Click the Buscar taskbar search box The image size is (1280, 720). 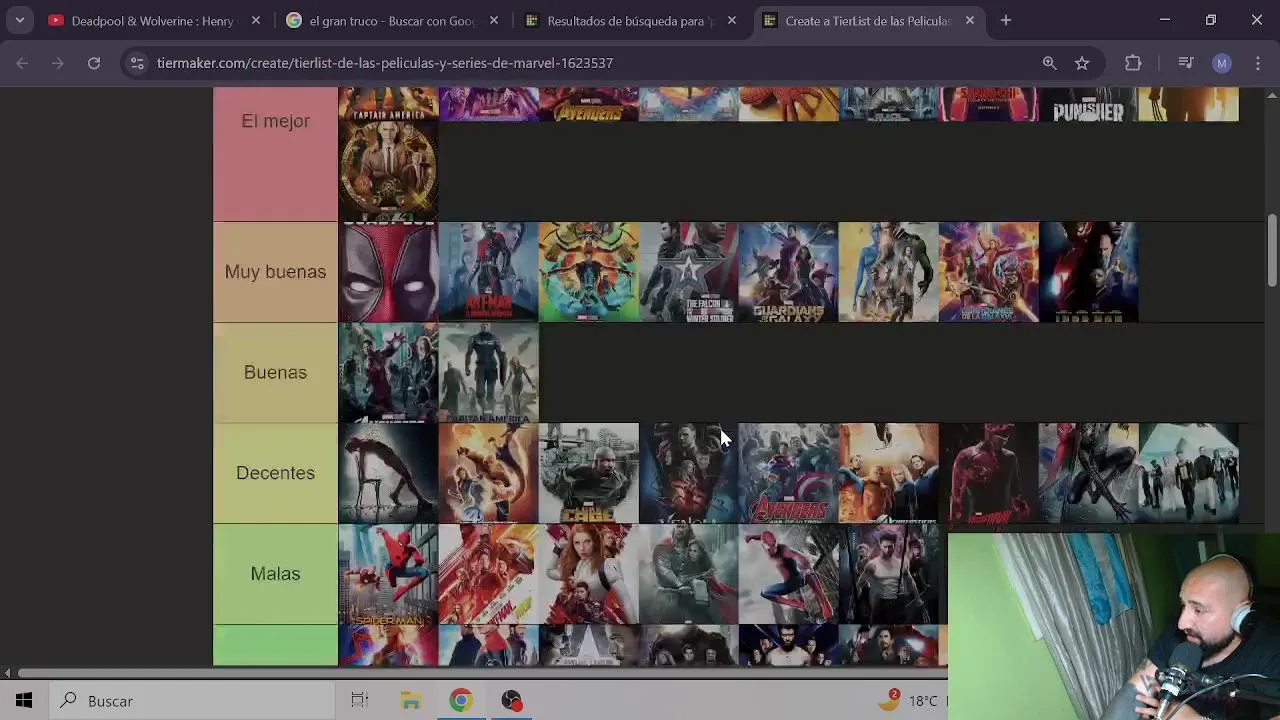[x=190, y=701]
